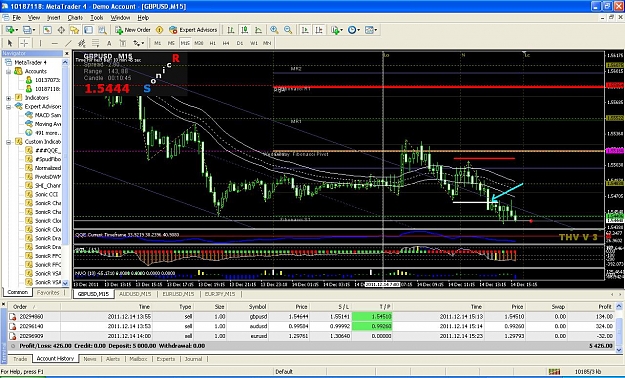Viewport: 625px width, 378px height.
Task: Click Terminal list scroll up arrow
Action: (x=619, y=306)
